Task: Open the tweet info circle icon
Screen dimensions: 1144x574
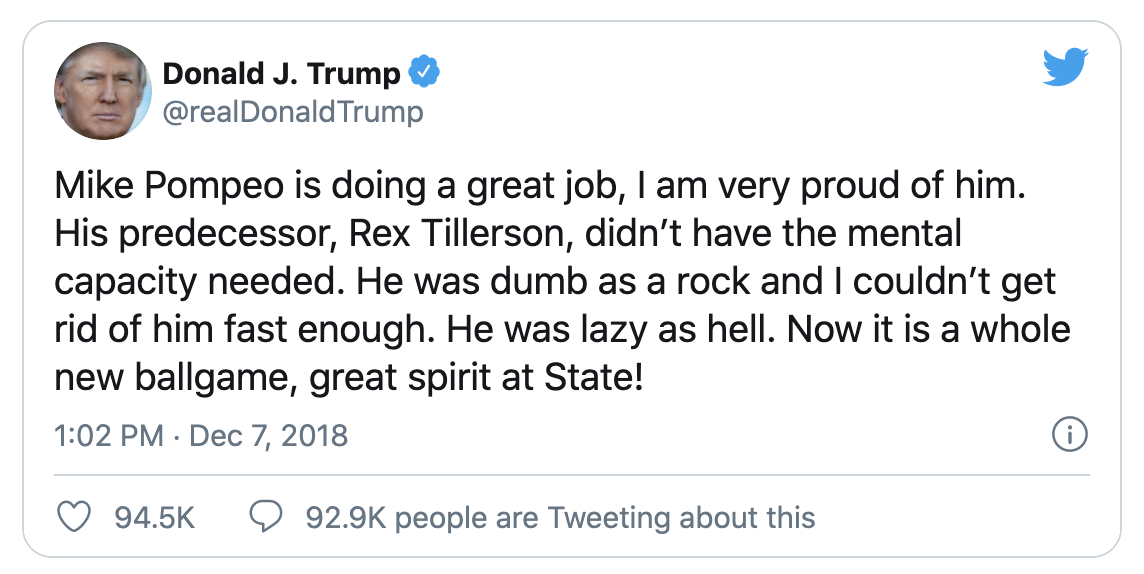Action: 1070,435
